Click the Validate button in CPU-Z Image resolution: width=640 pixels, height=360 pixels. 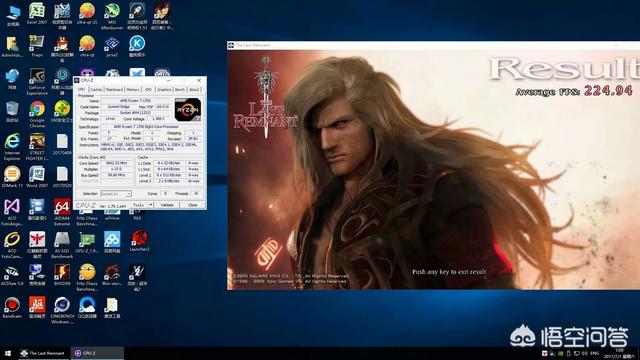tap(167, 205)
